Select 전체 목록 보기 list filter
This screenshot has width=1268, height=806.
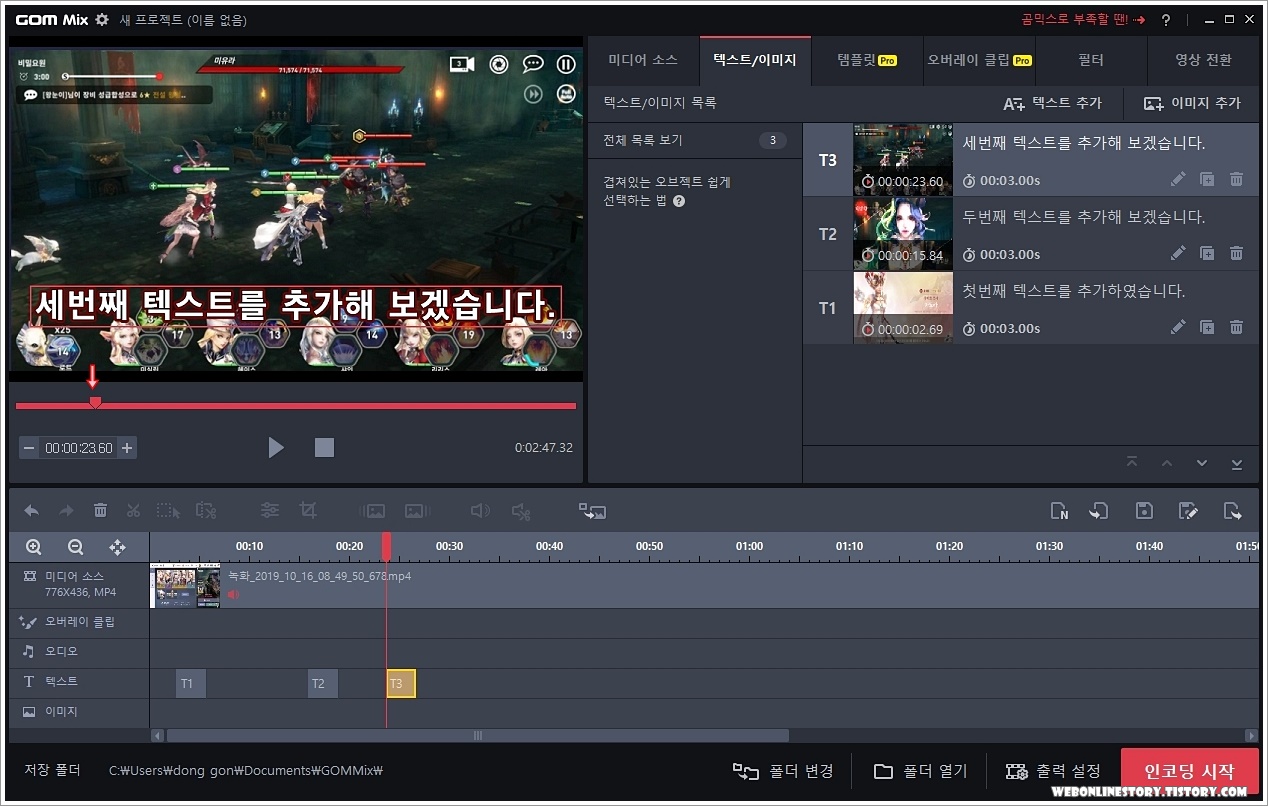click(695, 140)
